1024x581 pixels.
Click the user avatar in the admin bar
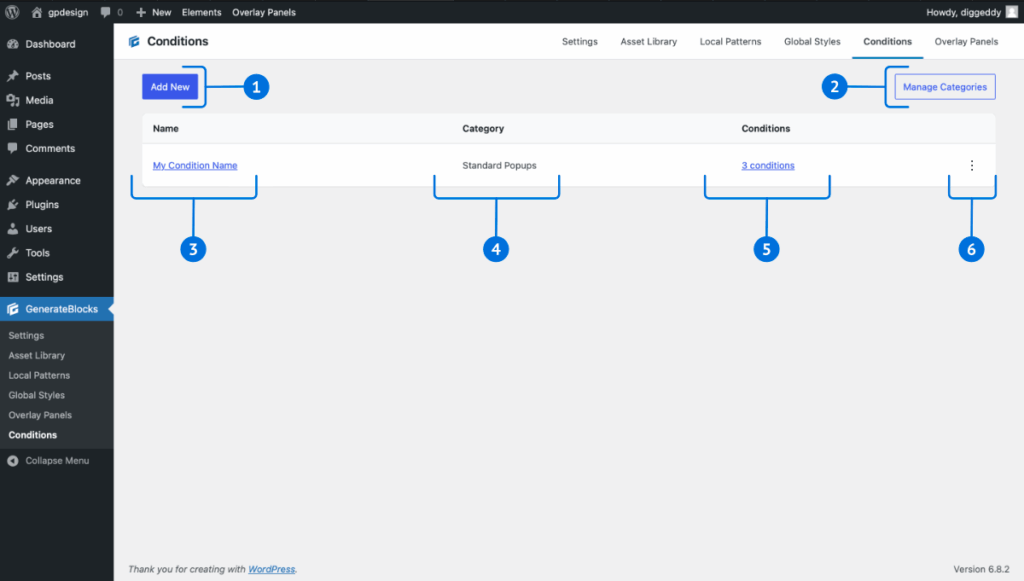click(1012, 12)
